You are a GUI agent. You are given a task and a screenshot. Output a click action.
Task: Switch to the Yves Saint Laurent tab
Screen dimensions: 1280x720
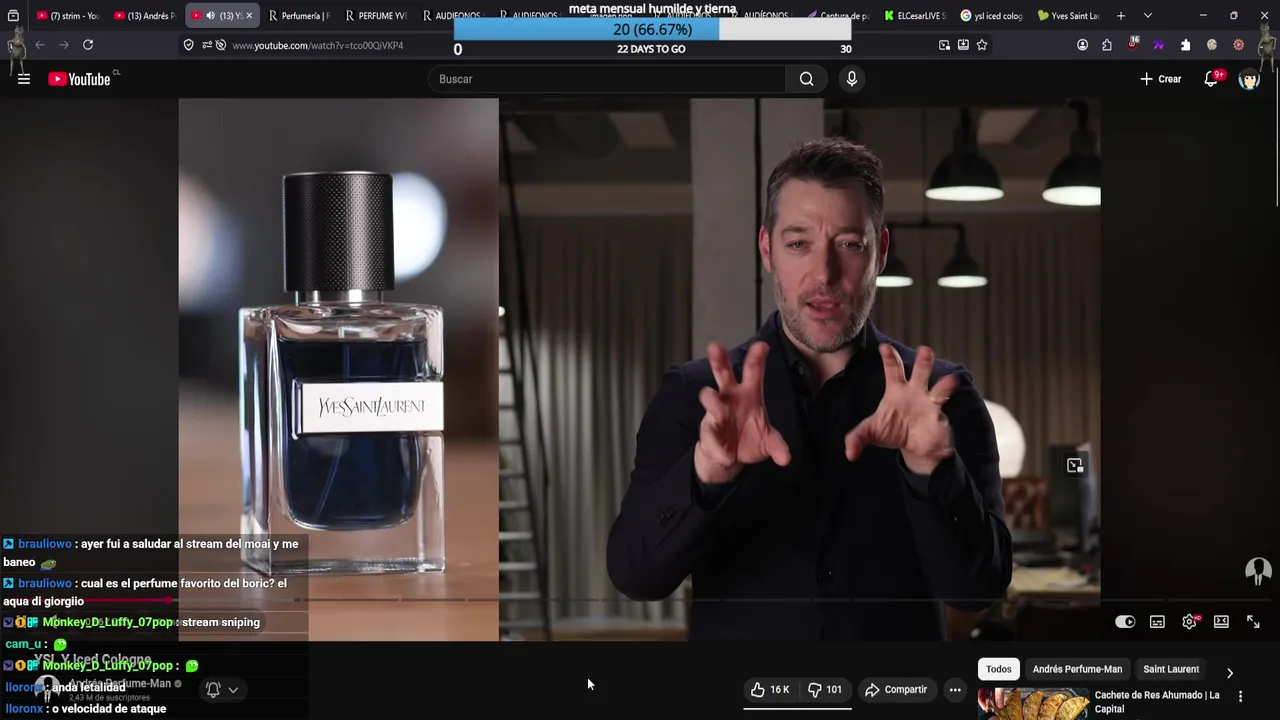(1068, 16)
